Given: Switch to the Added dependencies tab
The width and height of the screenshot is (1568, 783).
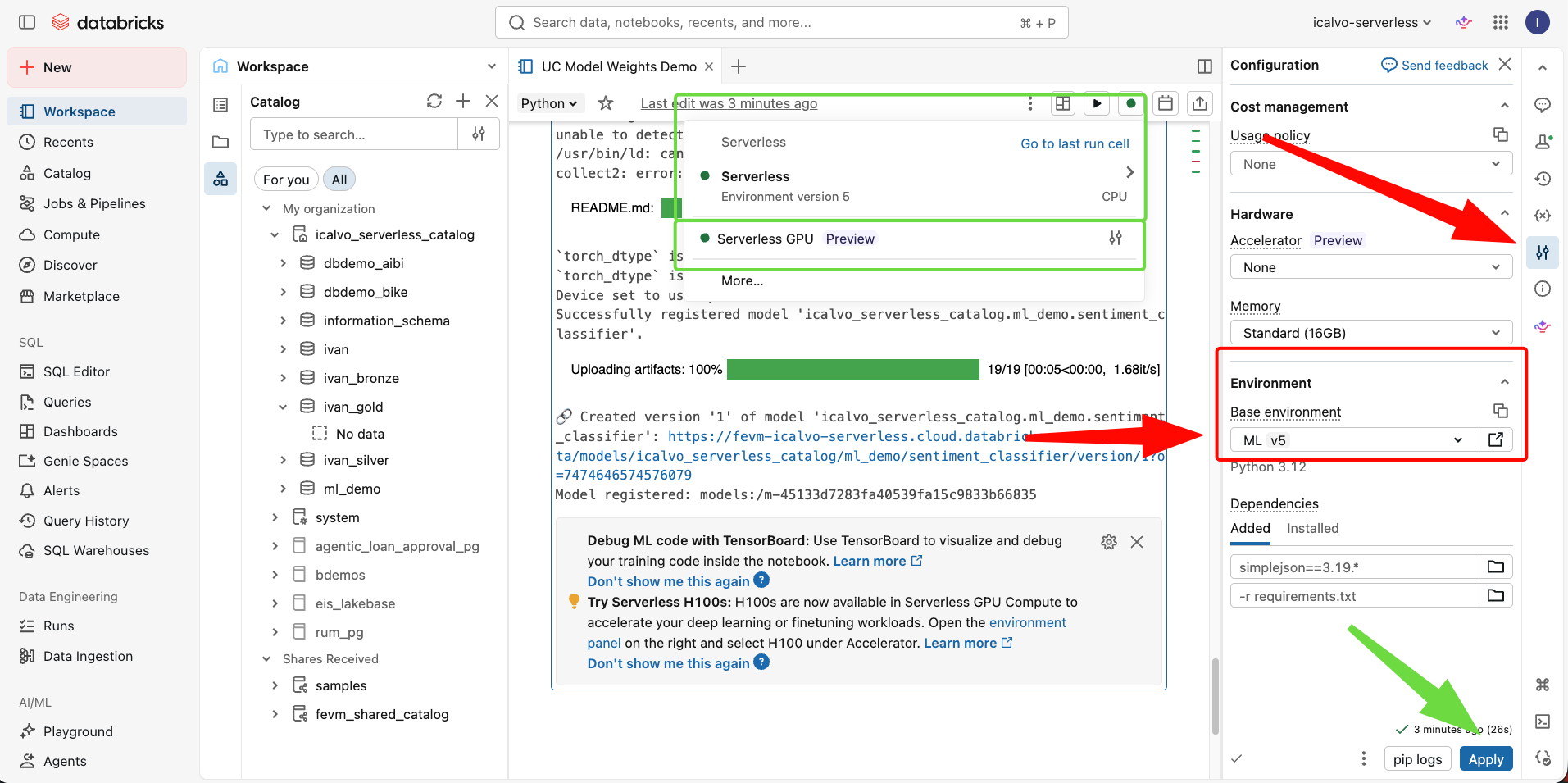Looking at the screenshot, I should [x=1250, y=529].
